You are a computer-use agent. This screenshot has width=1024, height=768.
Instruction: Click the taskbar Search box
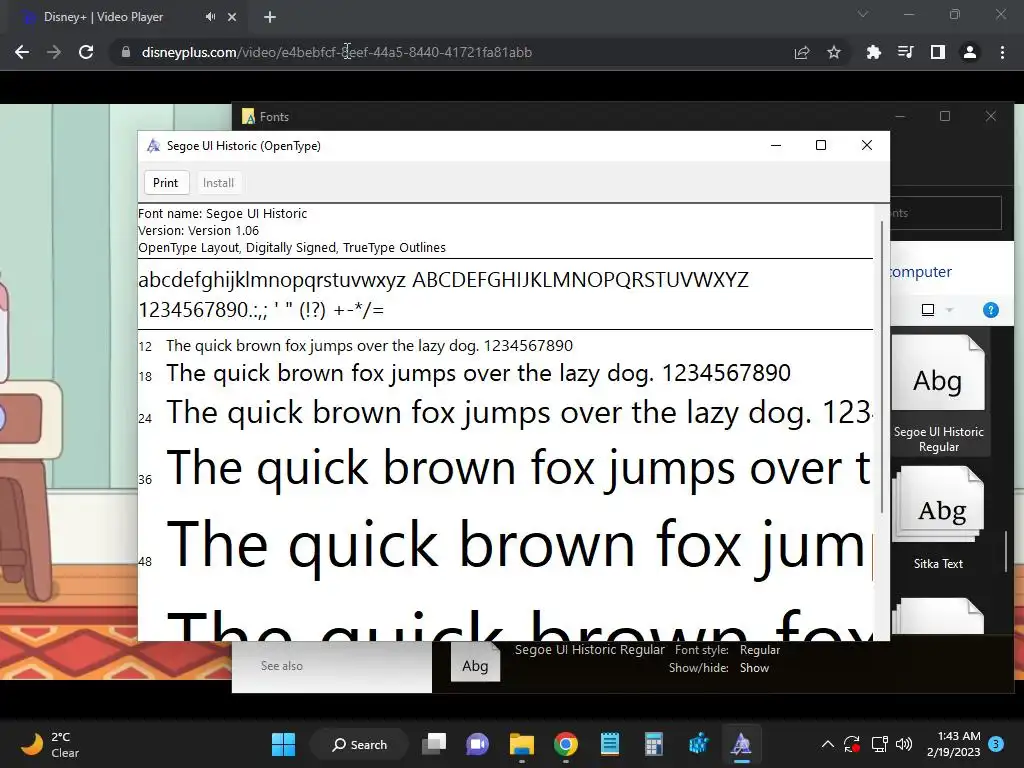[x=359, y=744]
